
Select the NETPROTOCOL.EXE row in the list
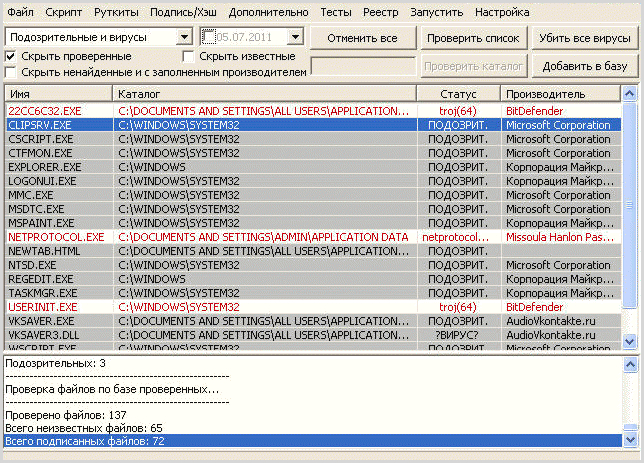pyautogui.click(x=56, y=237)
